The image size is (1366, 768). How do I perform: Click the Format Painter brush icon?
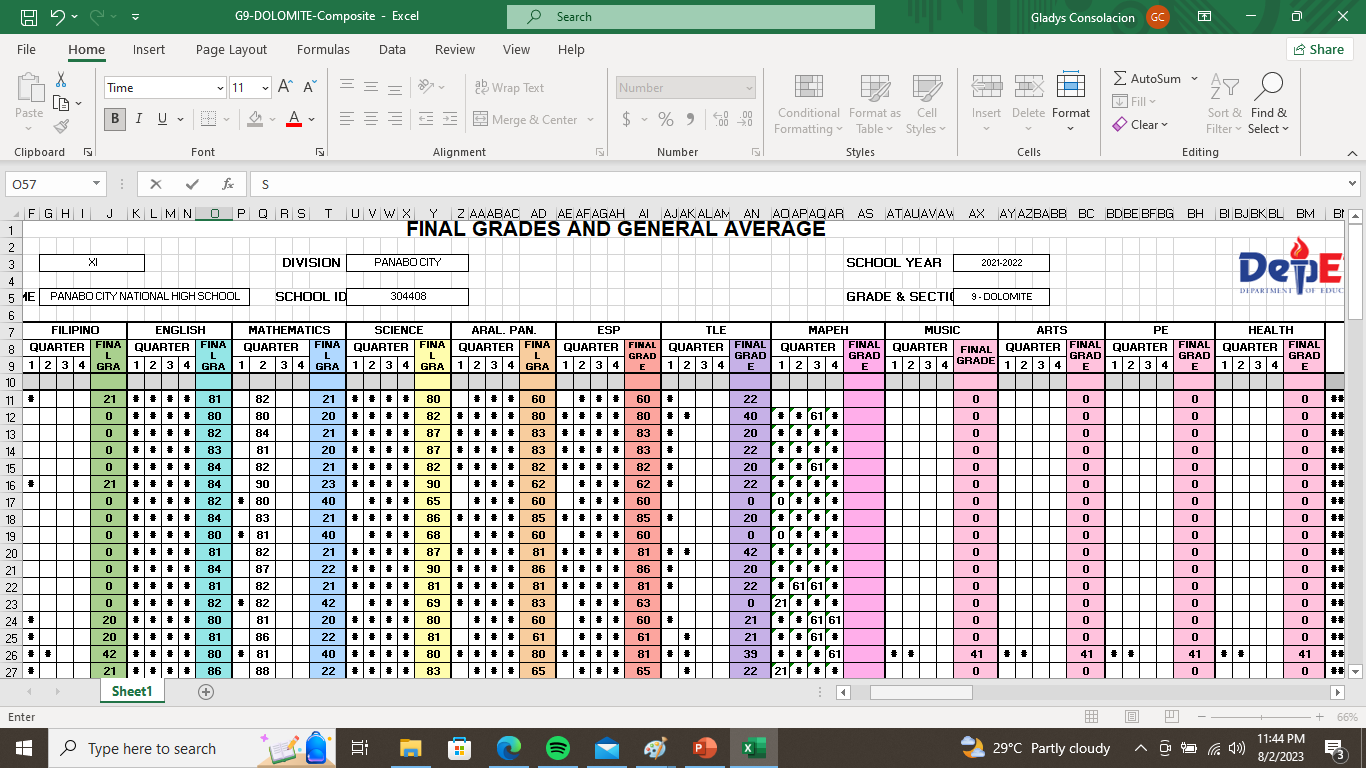[61, 127]
